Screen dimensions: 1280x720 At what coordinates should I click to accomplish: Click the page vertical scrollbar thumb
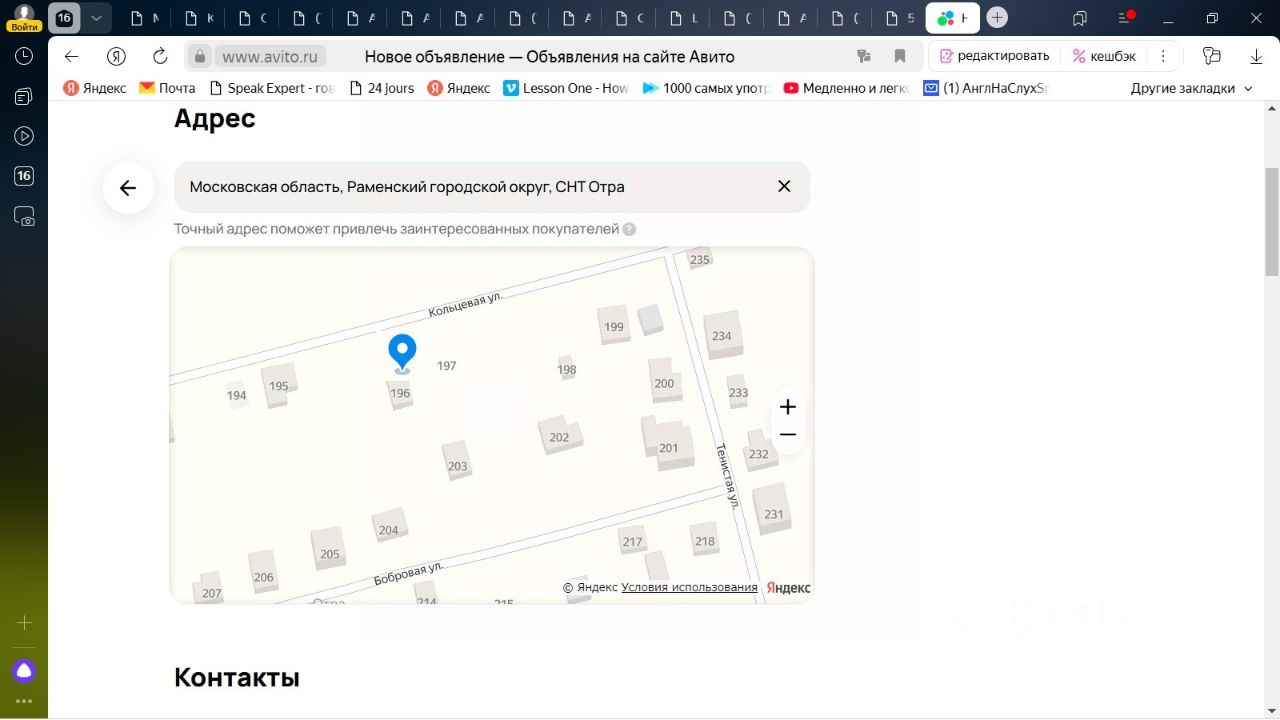(1272, 221)
